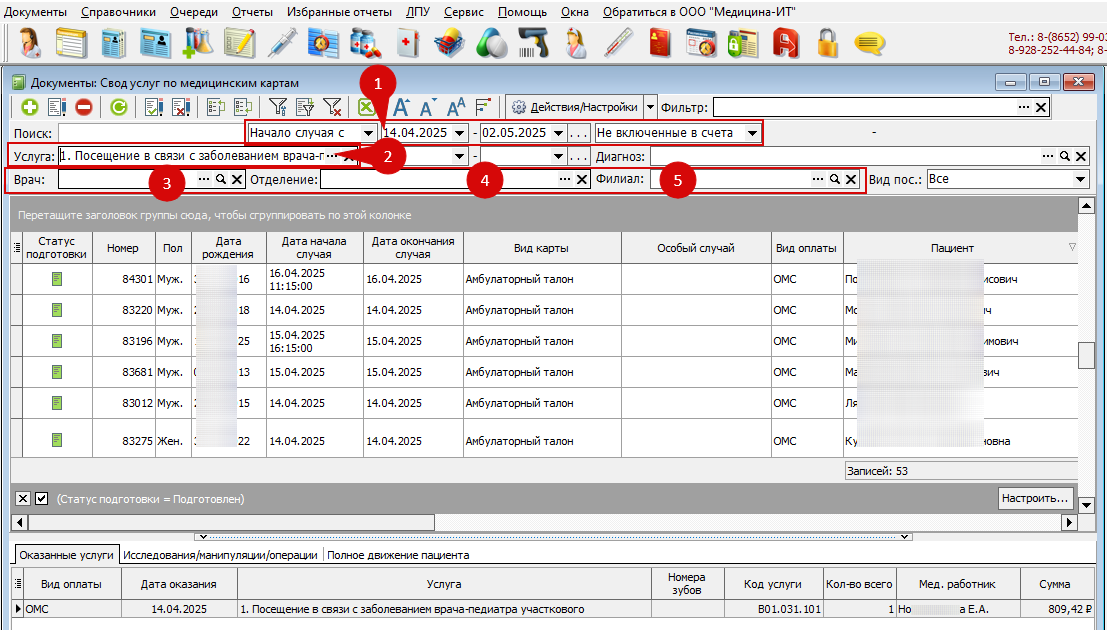Open the golden padlock toolbar icon
This screenshot has width=1107, height=630.
(827, 43)
